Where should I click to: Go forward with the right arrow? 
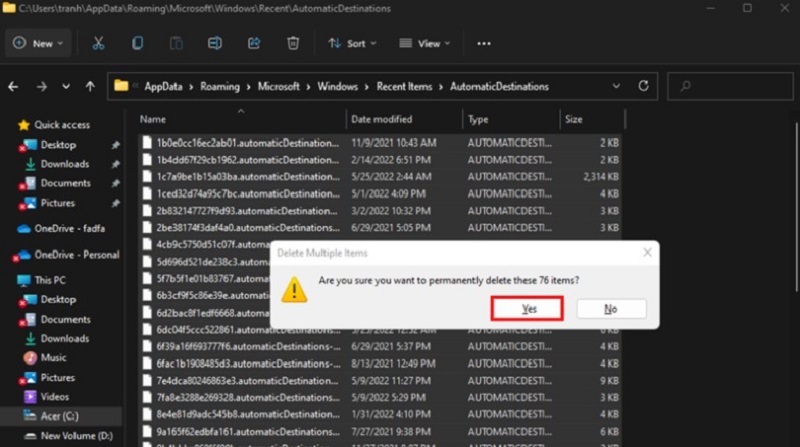[42, 87]
